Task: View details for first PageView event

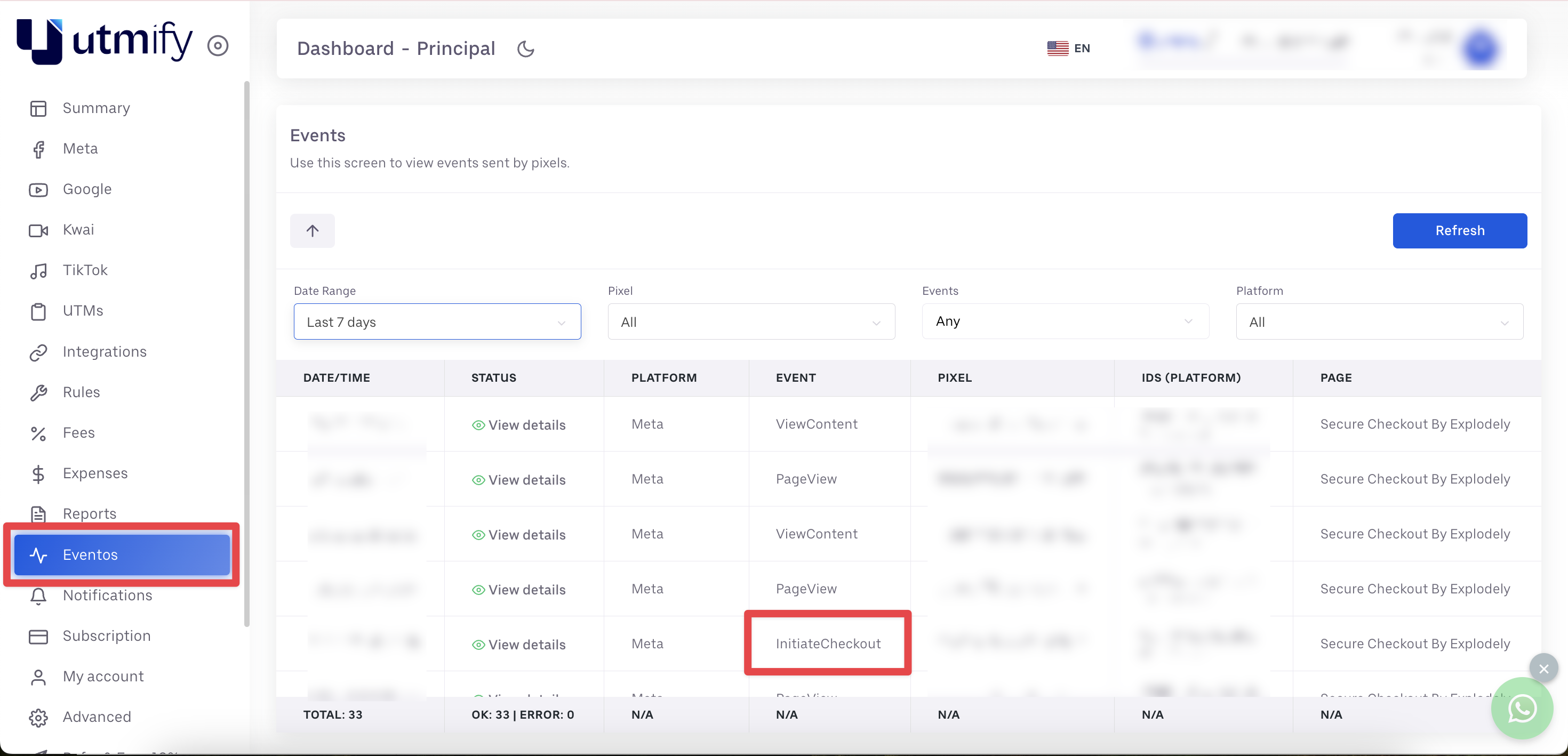Action: pos(518,480)
